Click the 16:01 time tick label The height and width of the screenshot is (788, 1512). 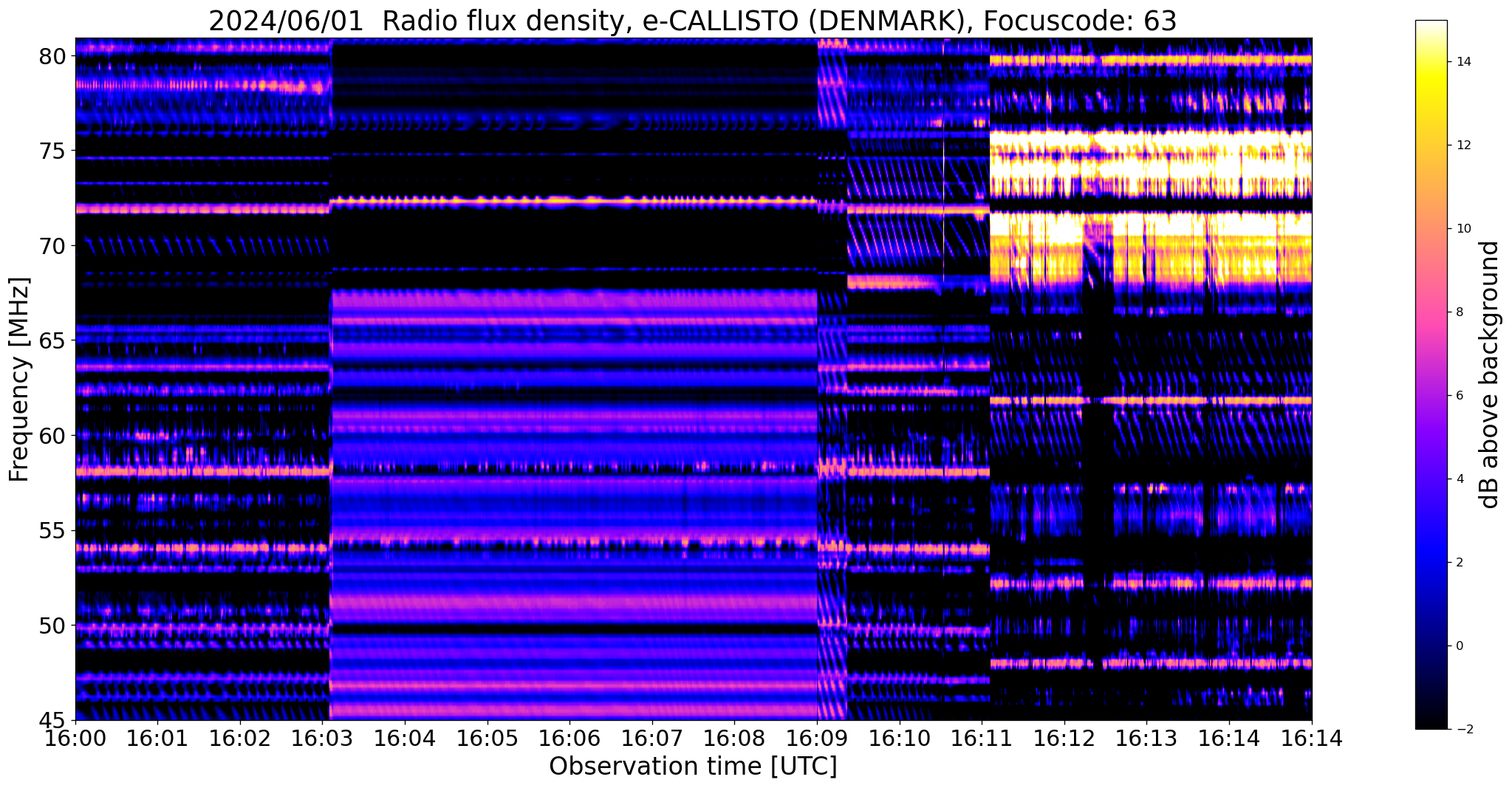(157, 738)
